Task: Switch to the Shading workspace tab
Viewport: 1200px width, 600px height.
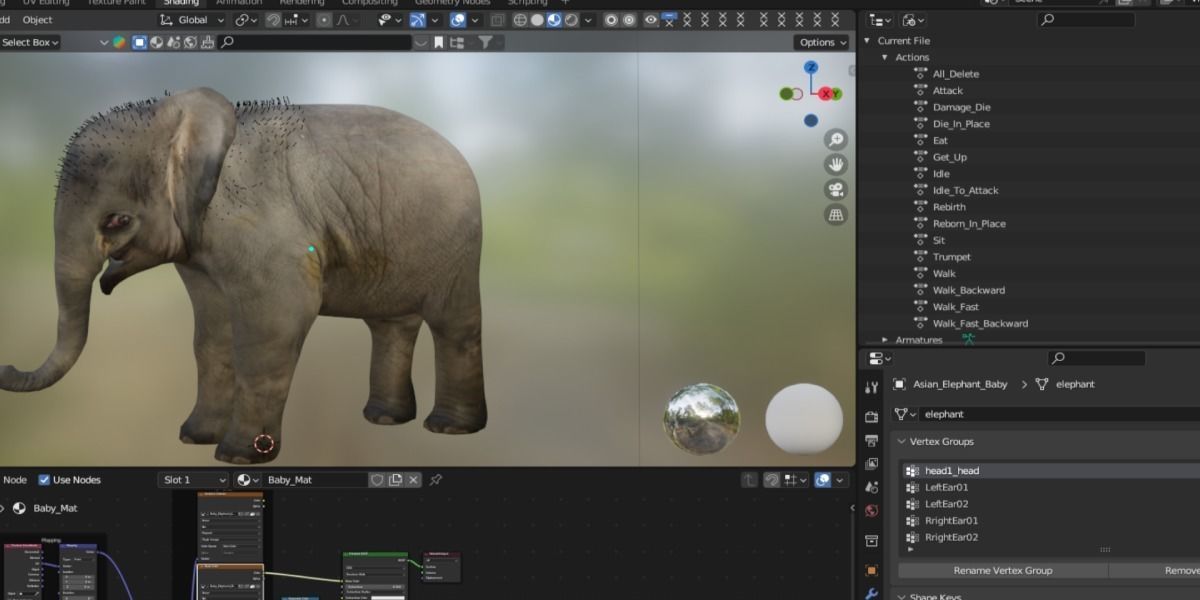Action: click(182, 3)
